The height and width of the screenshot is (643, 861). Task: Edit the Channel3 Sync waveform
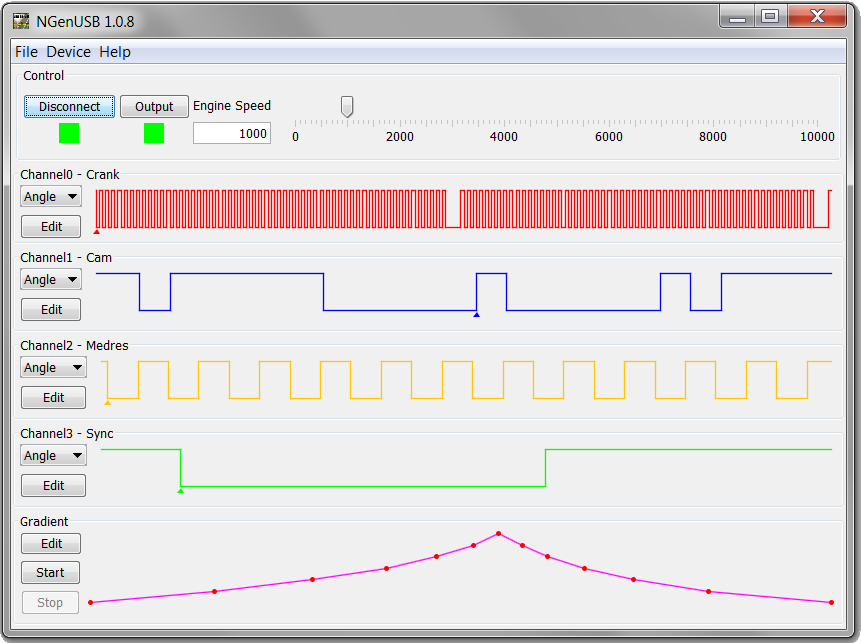click(53, 485)
